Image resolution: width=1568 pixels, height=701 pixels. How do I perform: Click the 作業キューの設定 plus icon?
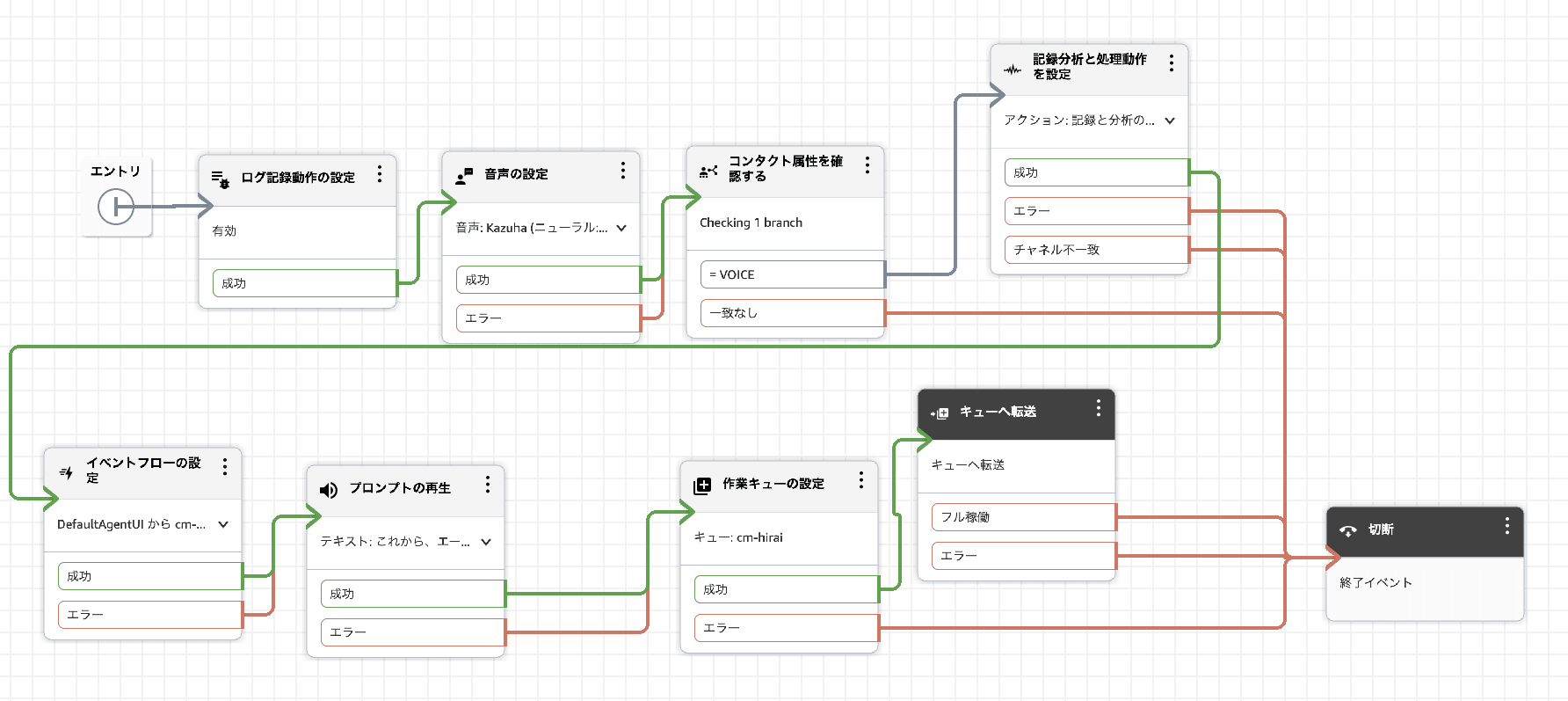coord(702,486)
